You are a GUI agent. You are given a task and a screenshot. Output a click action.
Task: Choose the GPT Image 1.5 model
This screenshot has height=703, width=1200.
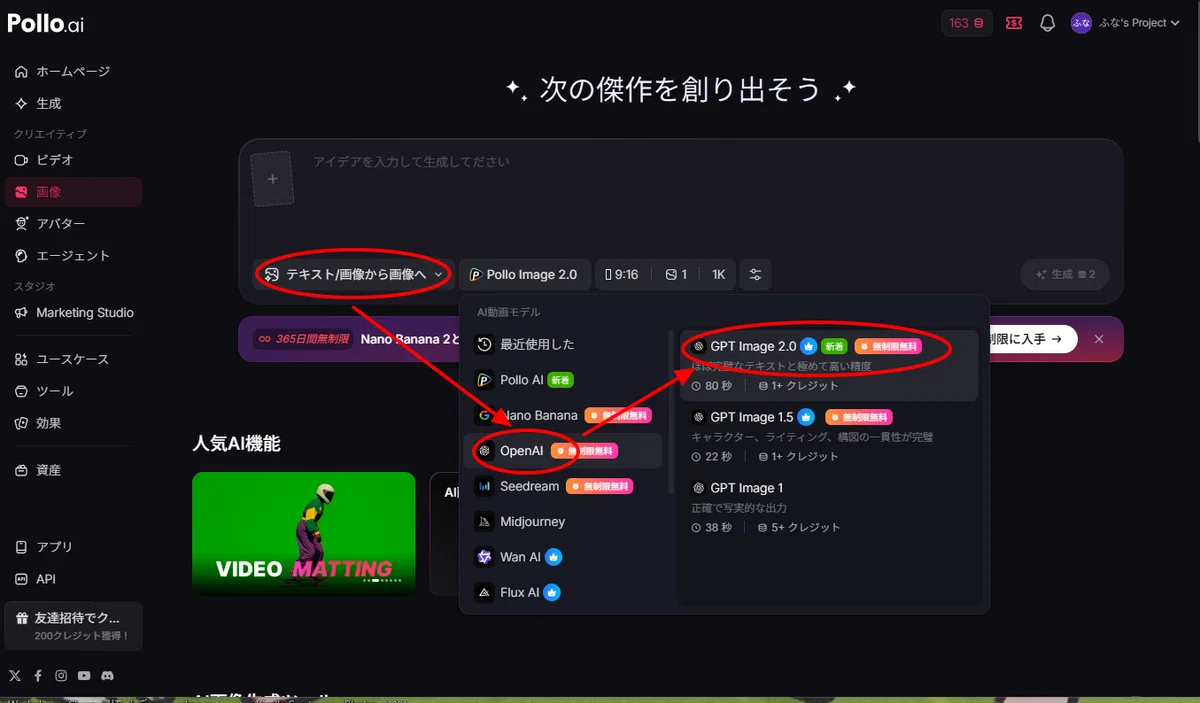[x=829, y=437]
